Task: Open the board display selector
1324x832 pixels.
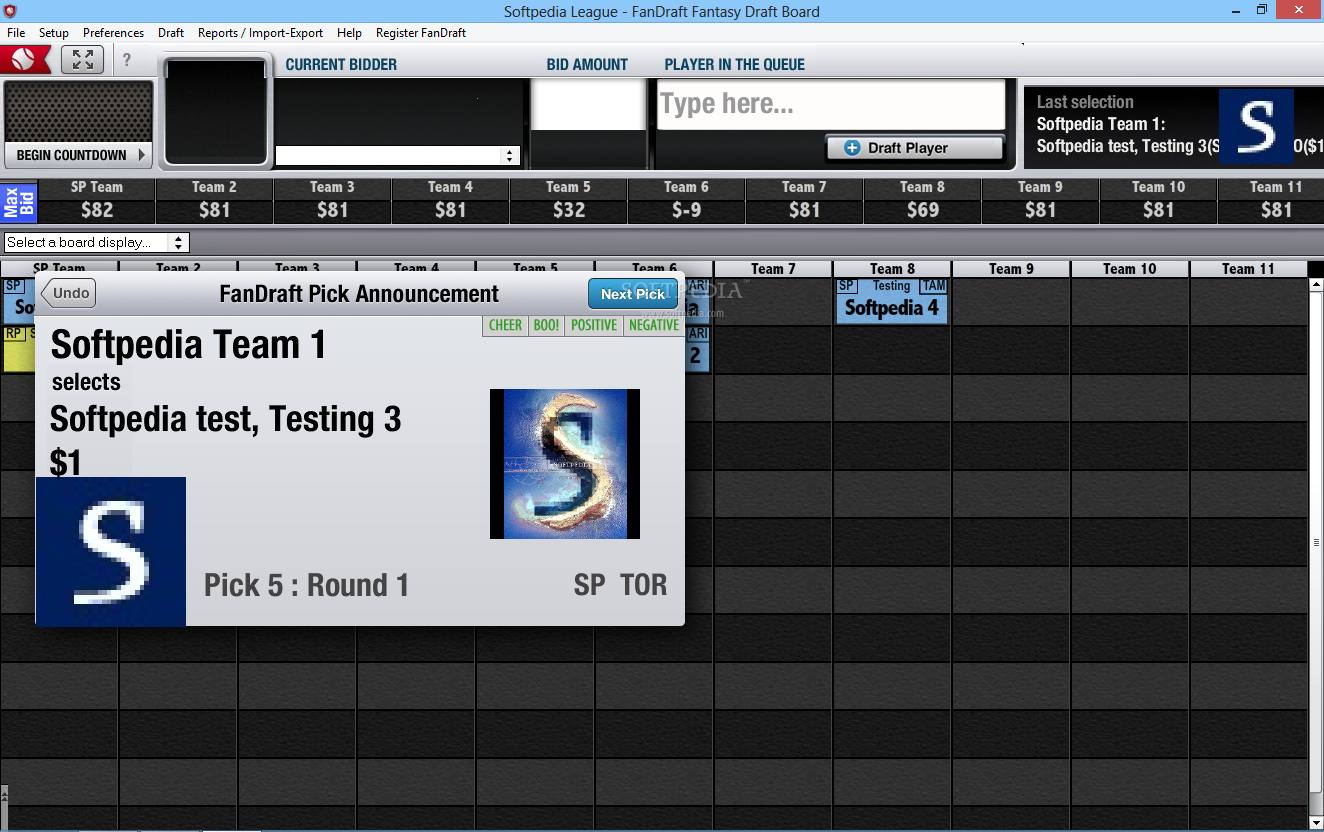Action: coord(96,242)
